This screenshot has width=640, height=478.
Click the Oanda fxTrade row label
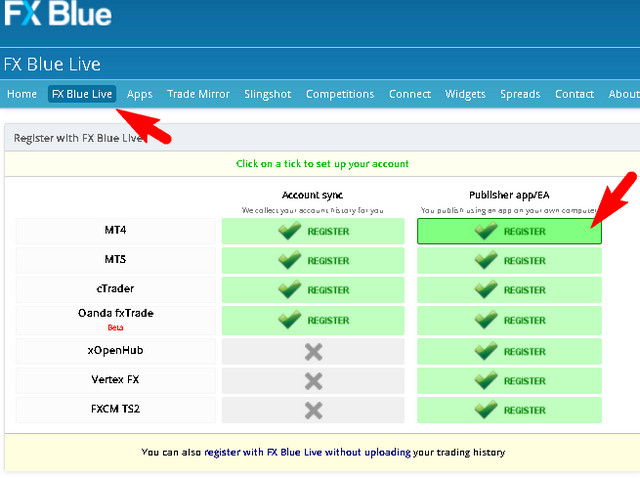pos(116,313)
